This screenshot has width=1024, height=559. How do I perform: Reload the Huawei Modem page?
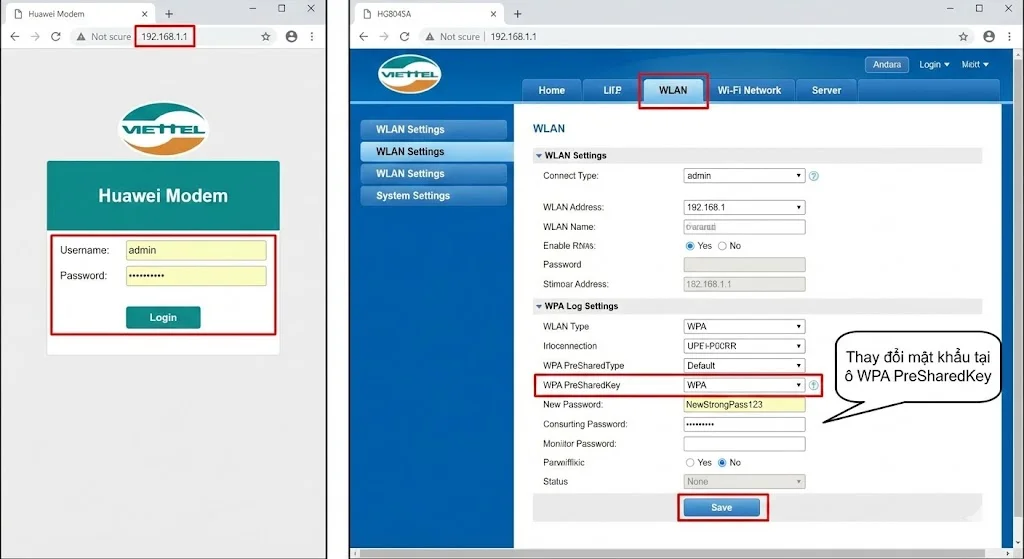pyautogui.click(x=56, y=37)
